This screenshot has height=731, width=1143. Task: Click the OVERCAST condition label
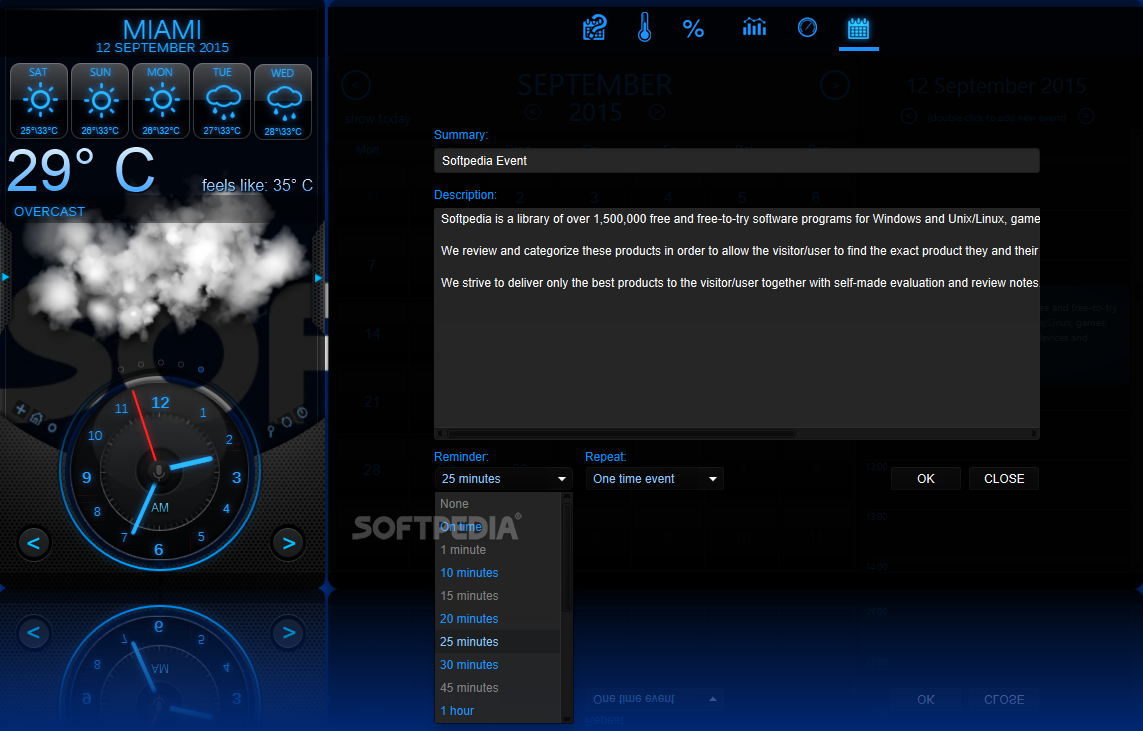(50, 212)
